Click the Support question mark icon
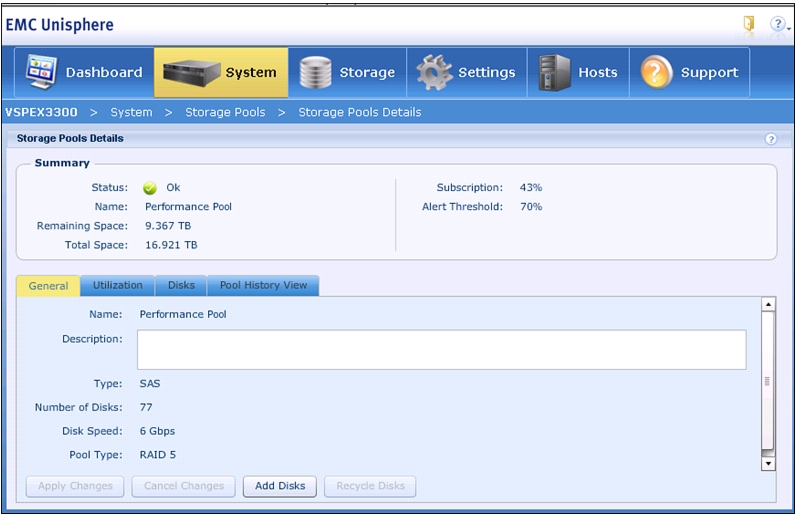Image resolution: width=795 pixels, height=525 pixels. [656, 72]
